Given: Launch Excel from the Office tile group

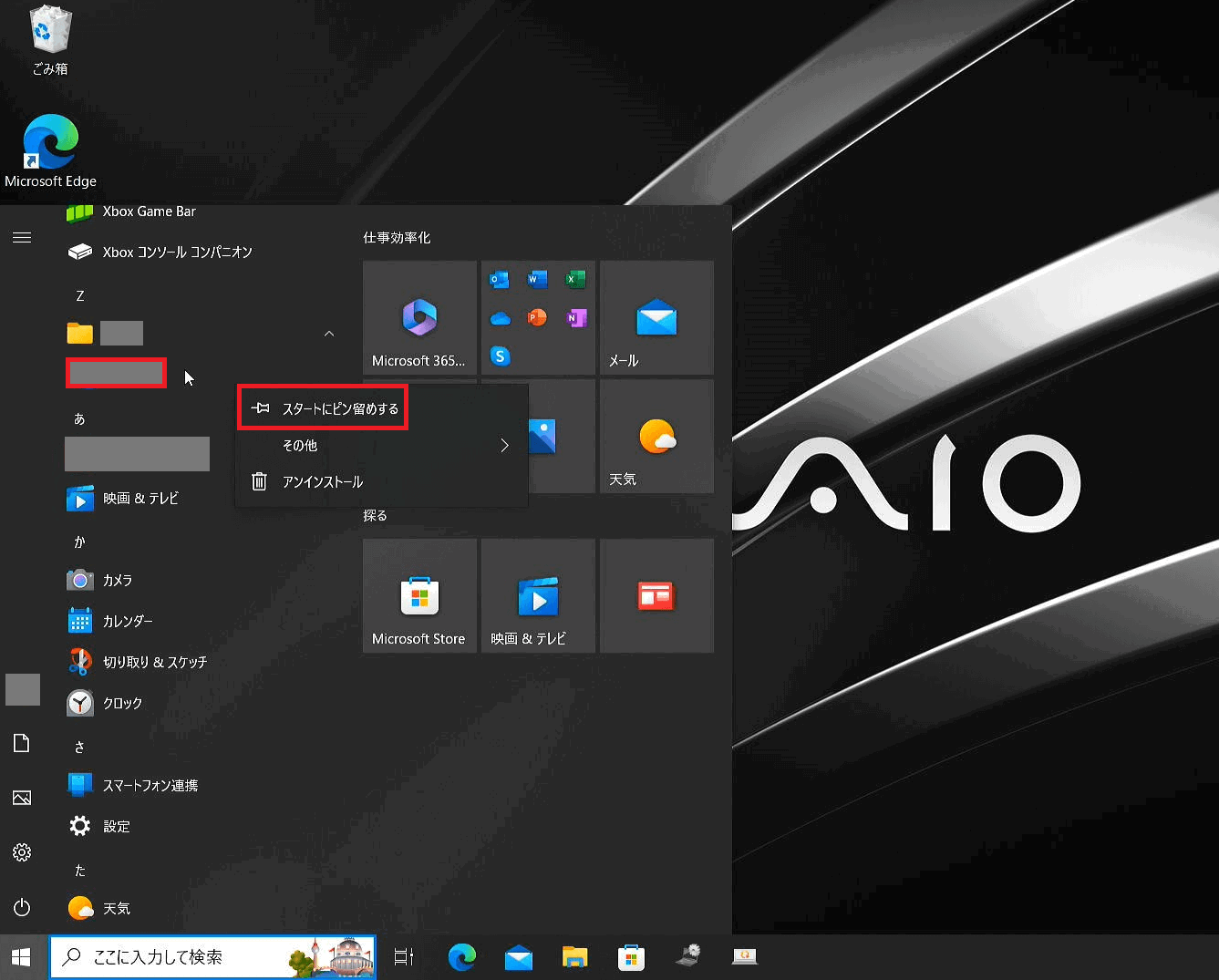Looking at the screenshot, I should (x=575, y=280).
